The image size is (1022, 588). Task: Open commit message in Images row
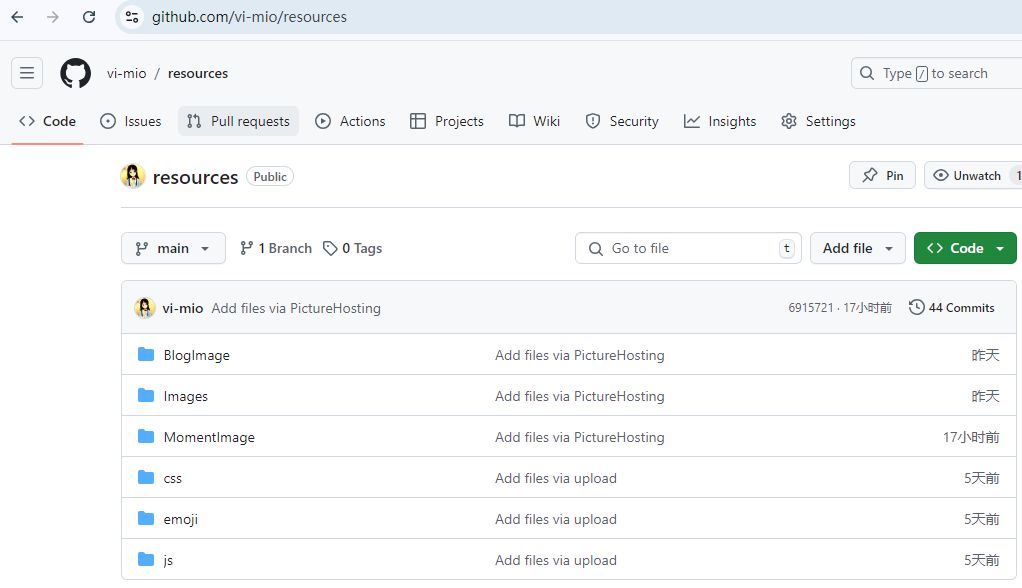(579, 396)
